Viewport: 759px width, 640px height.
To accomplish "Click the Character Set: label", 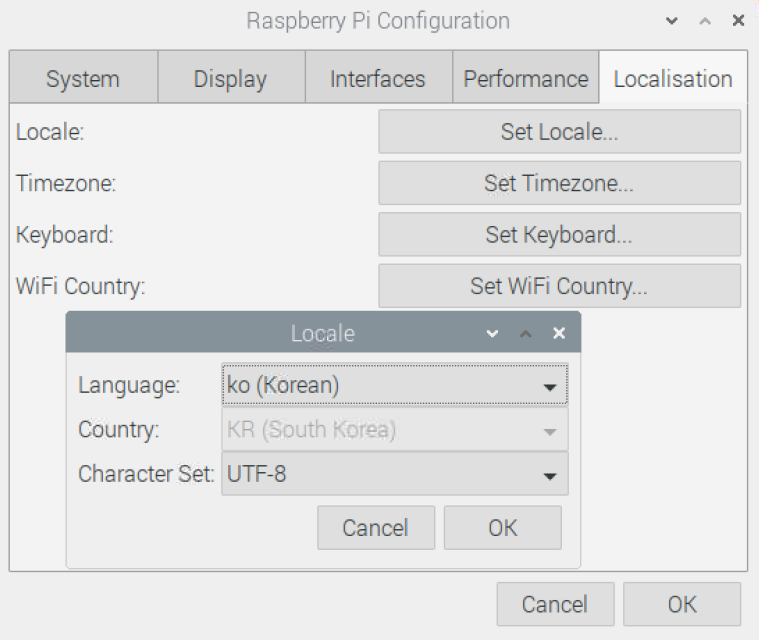I will [x=146, y=474].
